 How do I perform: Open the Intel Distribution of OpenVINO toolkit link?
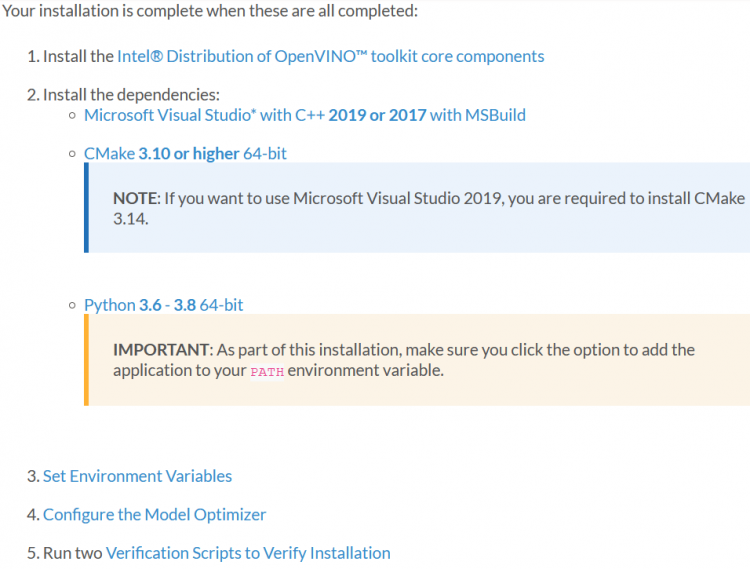[331, 56]
